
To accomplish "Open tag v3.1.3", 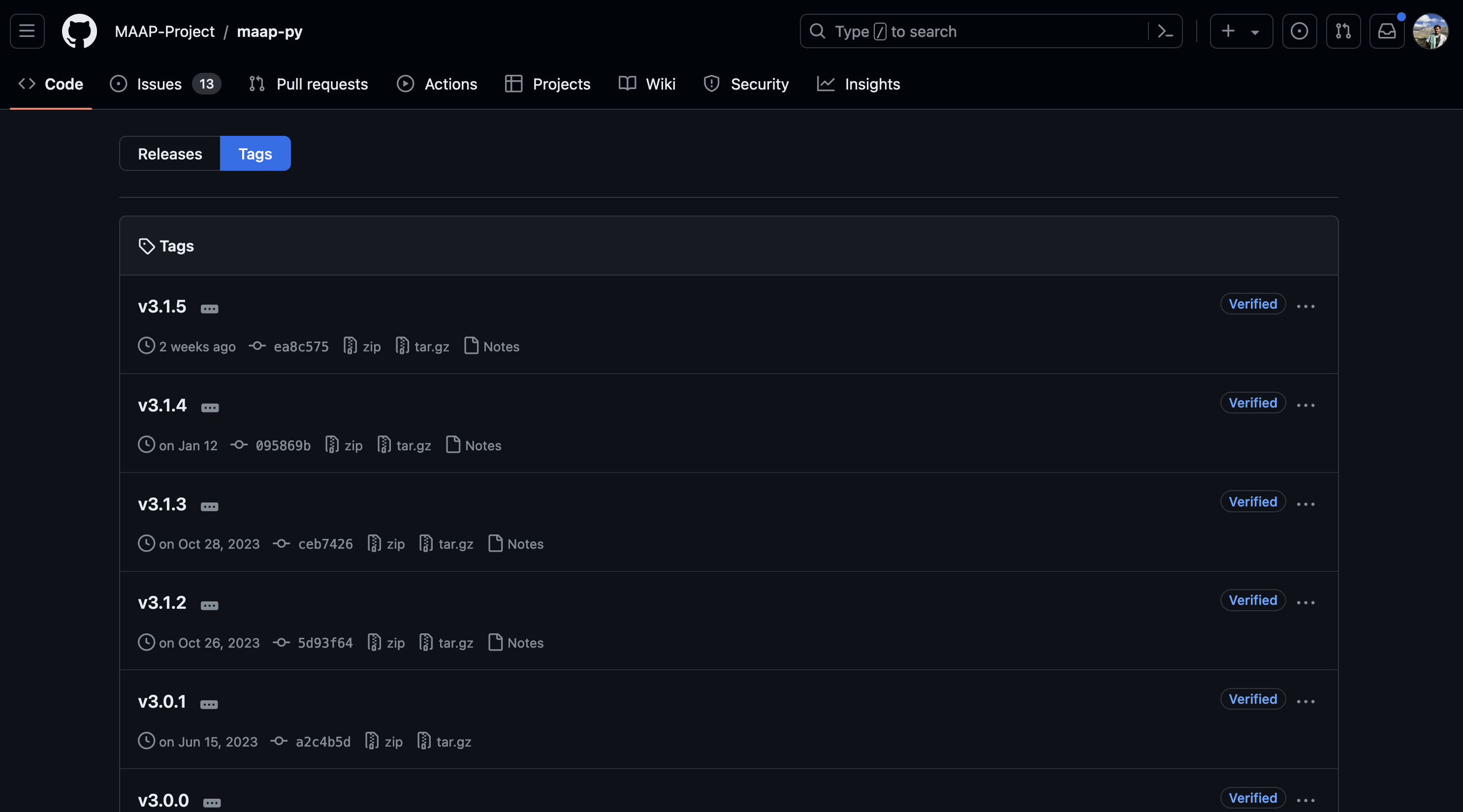I will tap(162, 503).
